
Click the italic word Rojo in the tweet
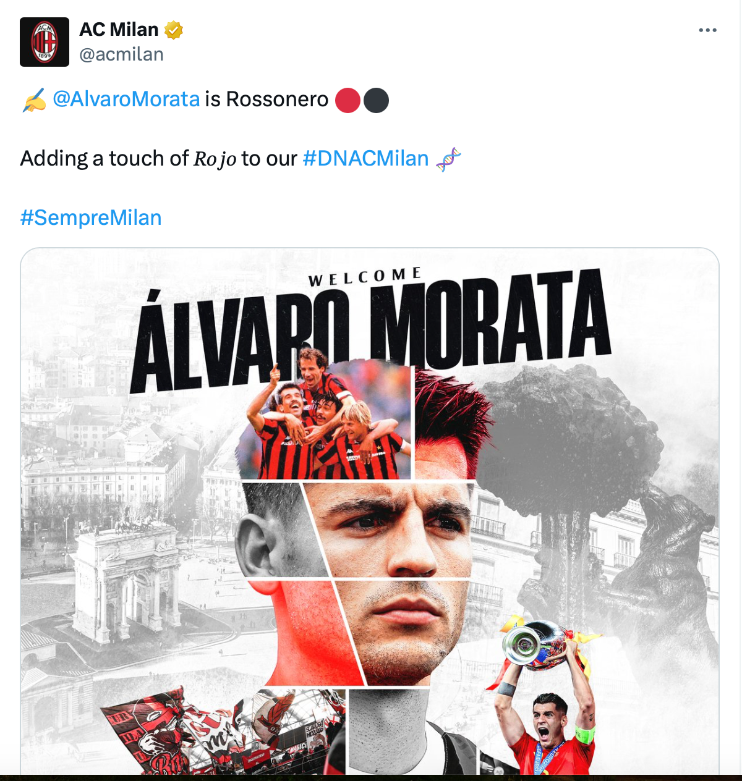point(215,159)
